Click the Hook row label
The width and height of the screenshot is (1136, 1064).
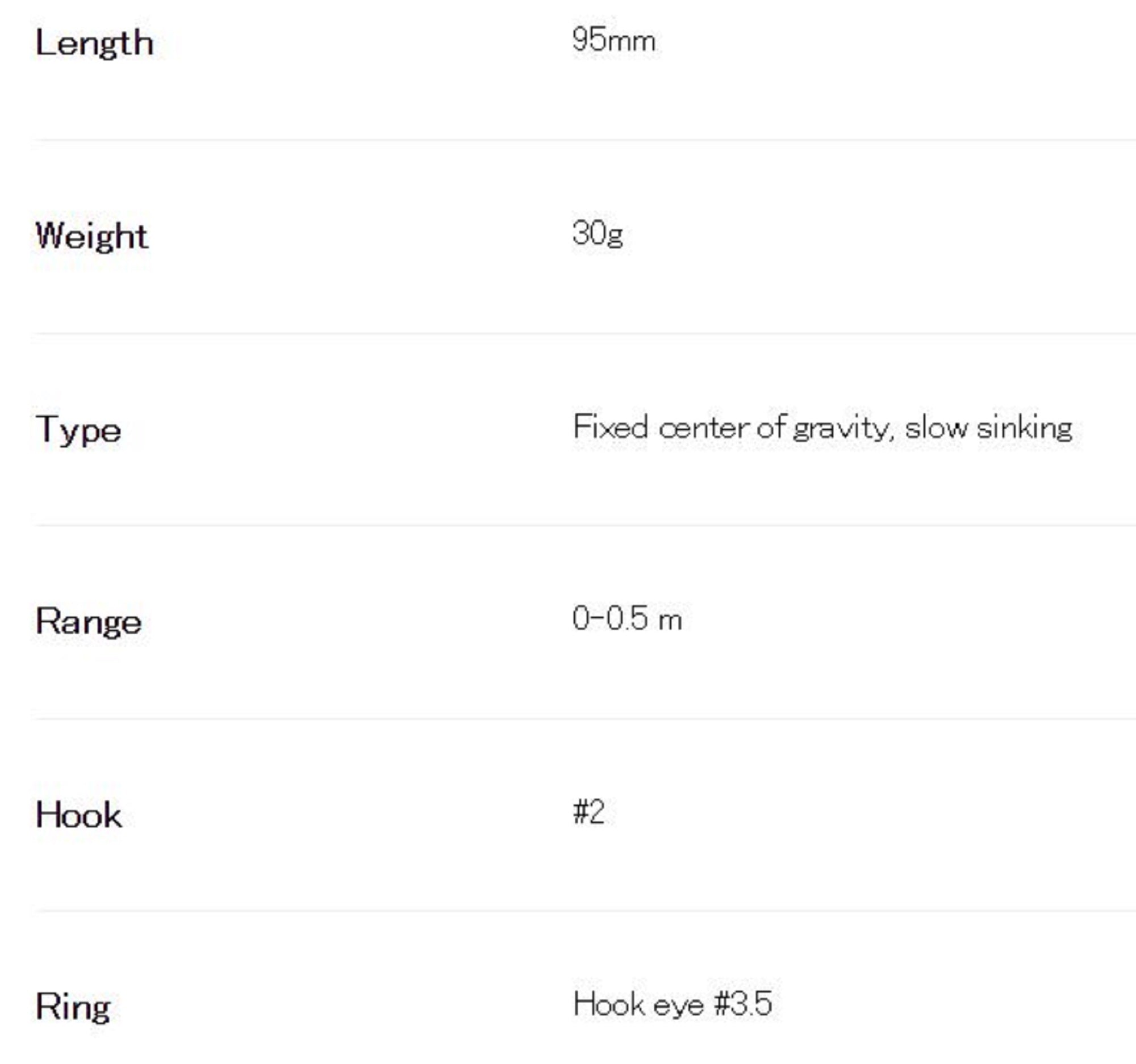point(78,814)
